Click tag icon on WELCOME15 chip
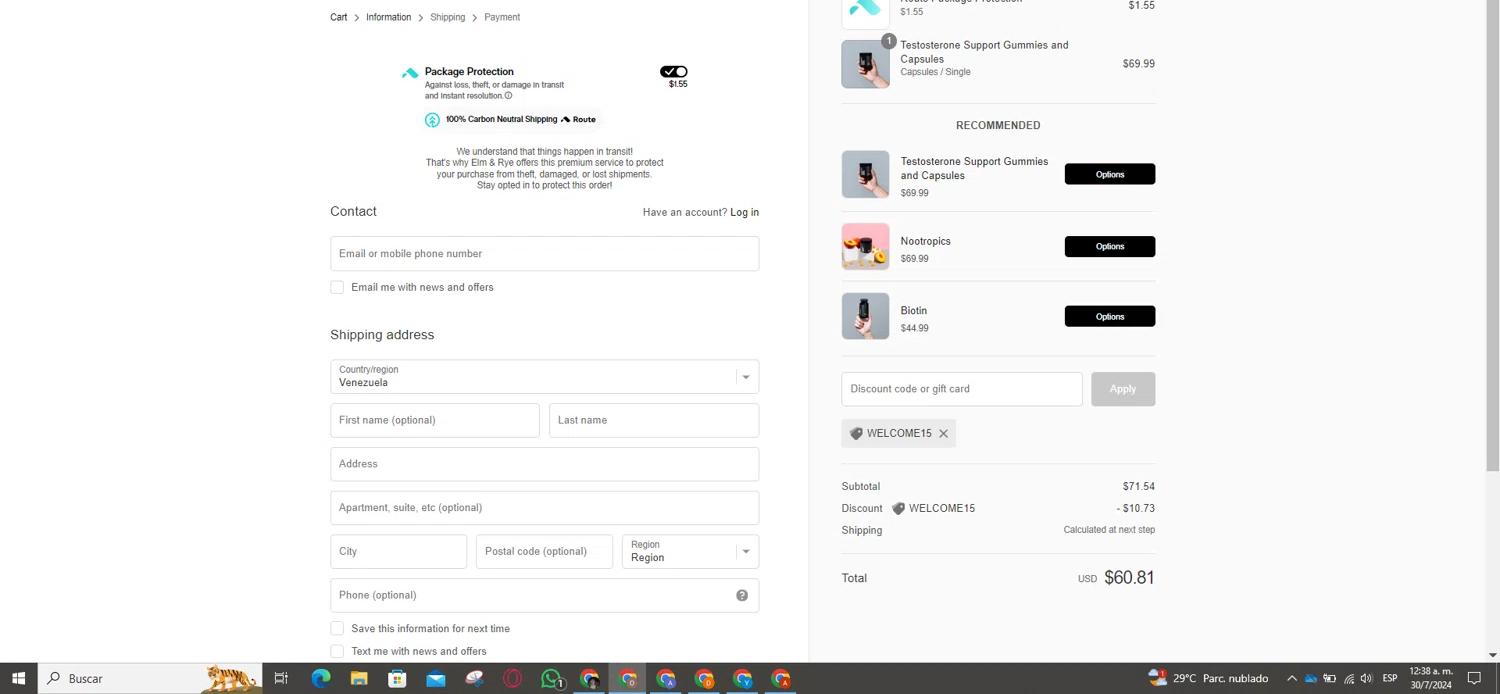Image resolution: width=1500 pixels, height=694 pixels. [x=856, y=434]
